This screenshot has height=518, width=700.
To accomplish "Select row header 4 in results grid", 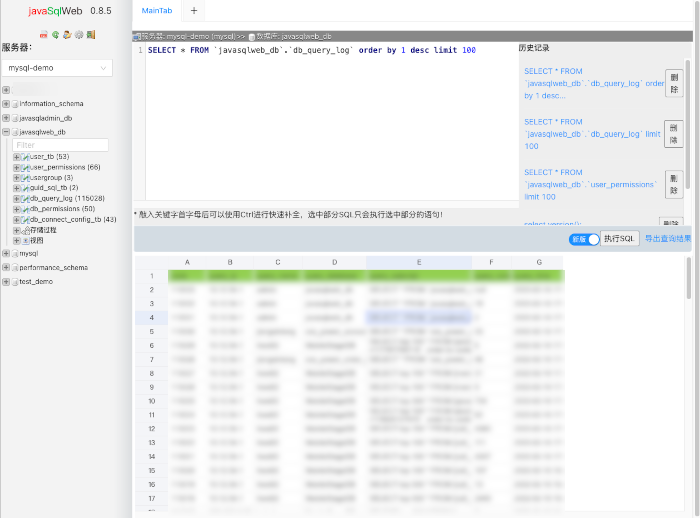I will click(x=152, y=318).
